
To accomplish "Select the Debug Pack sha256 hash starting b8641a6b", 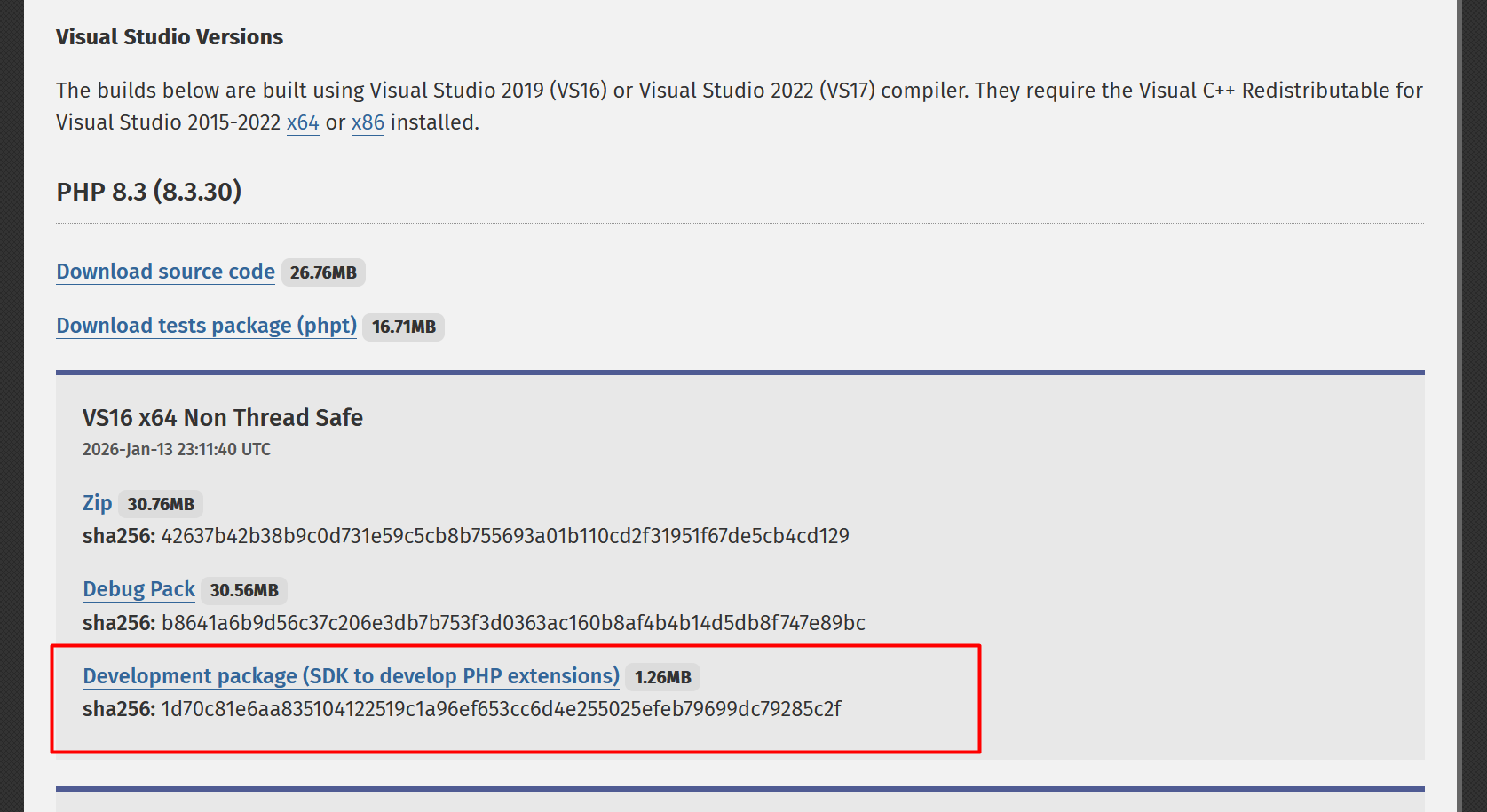I will click(x=513, y=623).
